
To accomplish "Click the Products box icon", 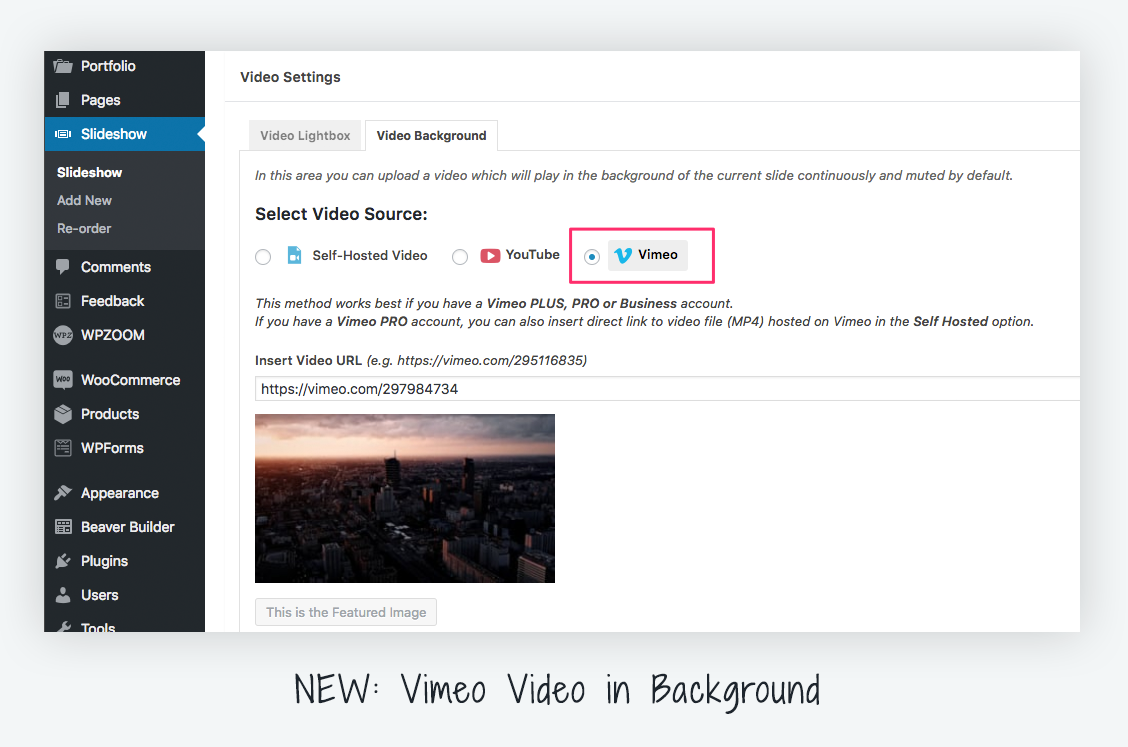I will 63,414.
